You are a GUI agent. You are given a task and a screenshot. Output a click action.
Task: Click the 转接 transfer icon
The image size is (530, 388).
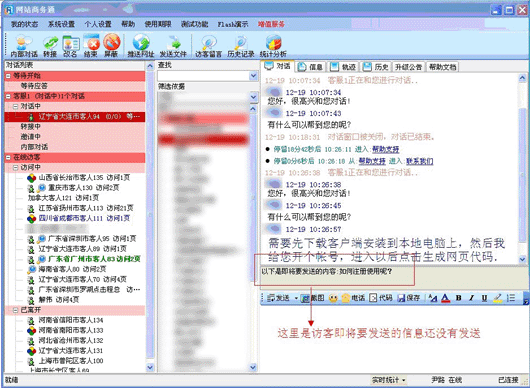coord(50,46)
